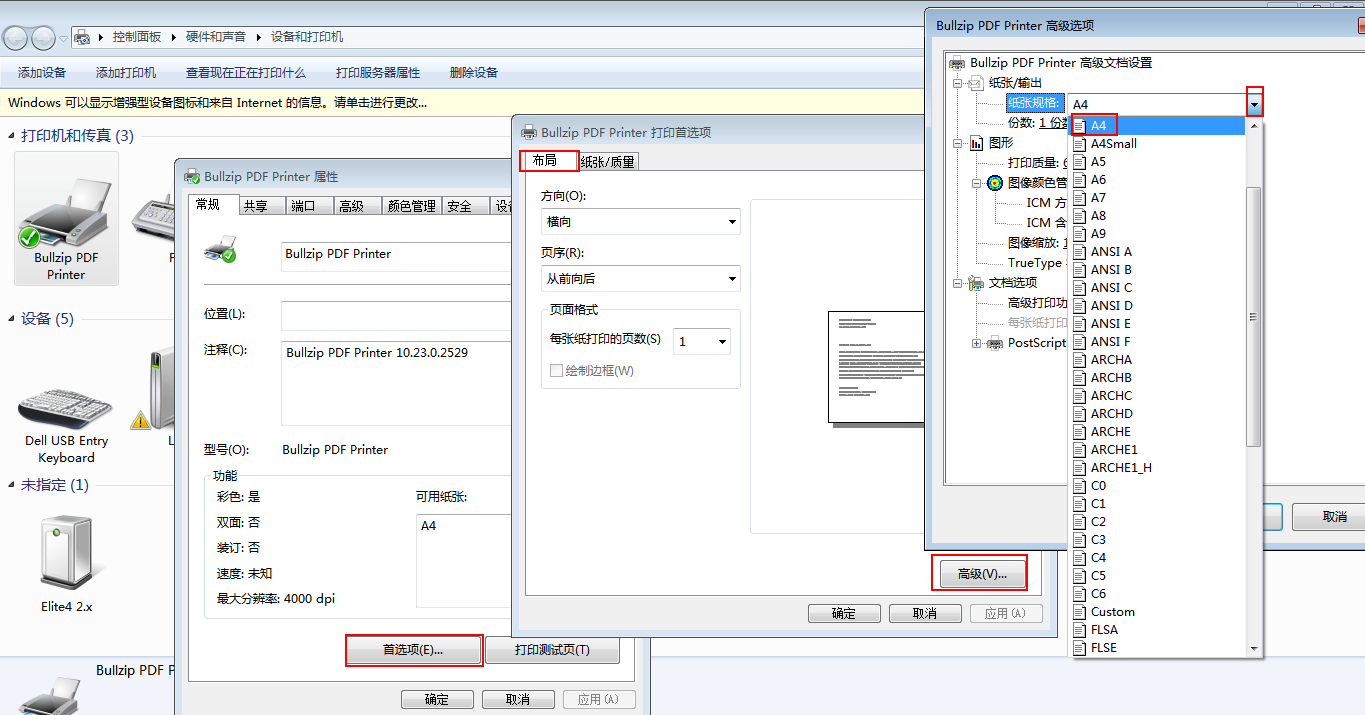The image size is (1365, 715).
Task: Open the 方向(O) orientation dropdown
Action: pyautogui.click(x=641, y=222)
